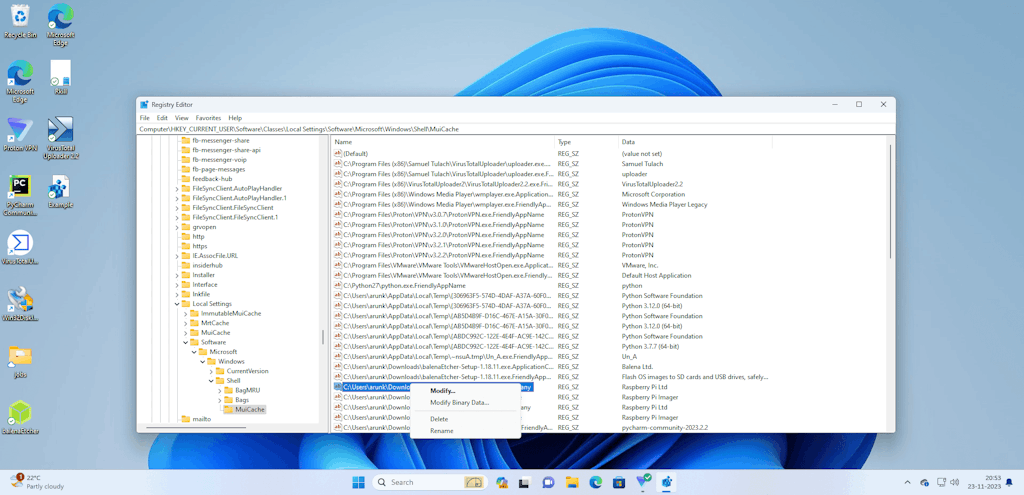
Task: Expand the MrtCache key
Action: click(x=185, y=323)
